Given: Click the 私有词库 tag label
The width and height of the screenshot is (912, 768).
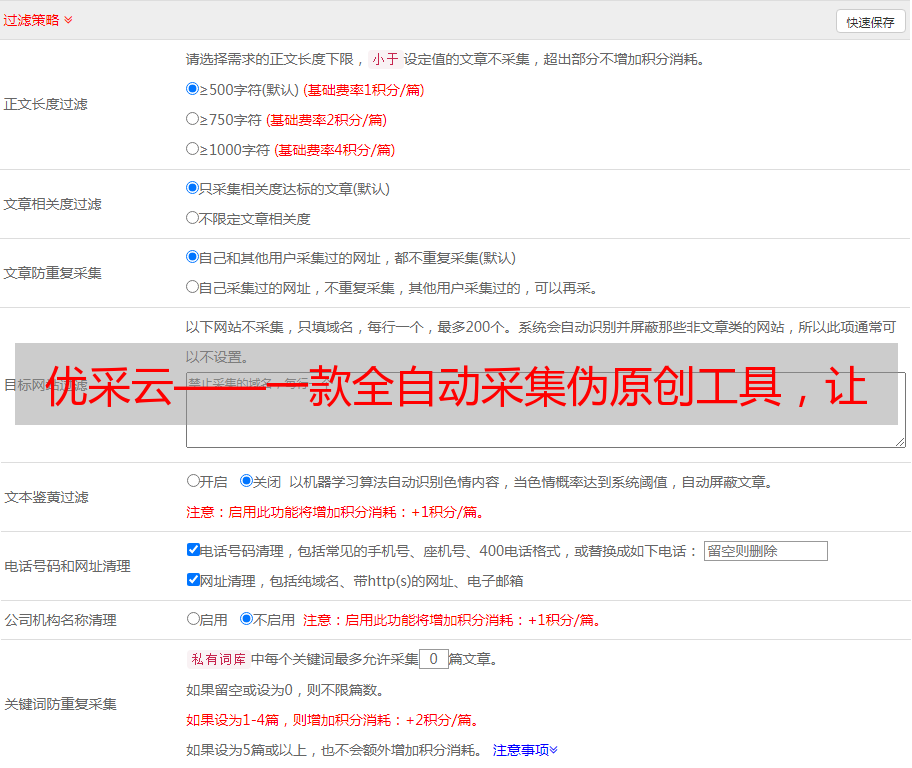Looking at the screenshot, I should click(x=216, y=659).
